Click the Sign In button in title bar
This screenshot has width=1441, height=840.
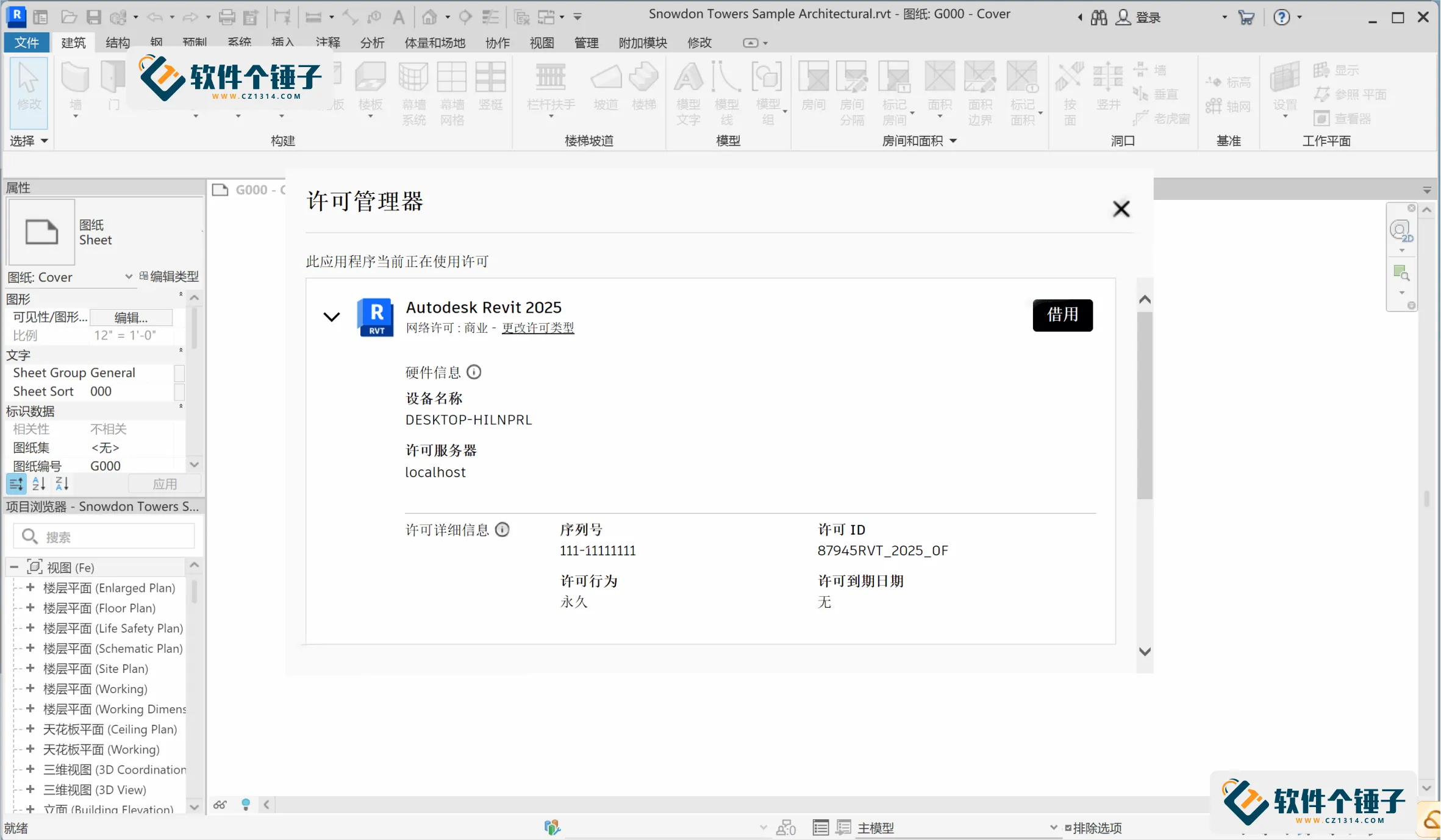pyautogui.click(x=1139, y=18)
